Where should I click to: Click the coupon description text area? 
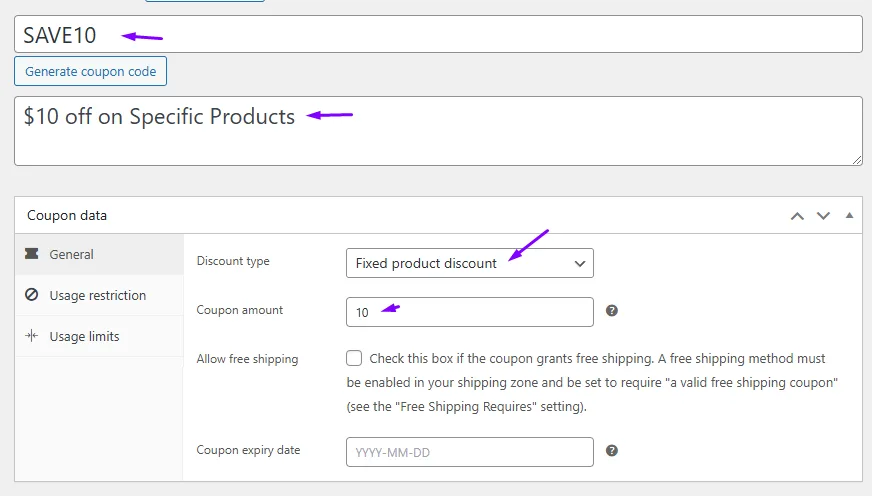click(x=438, y=131)
